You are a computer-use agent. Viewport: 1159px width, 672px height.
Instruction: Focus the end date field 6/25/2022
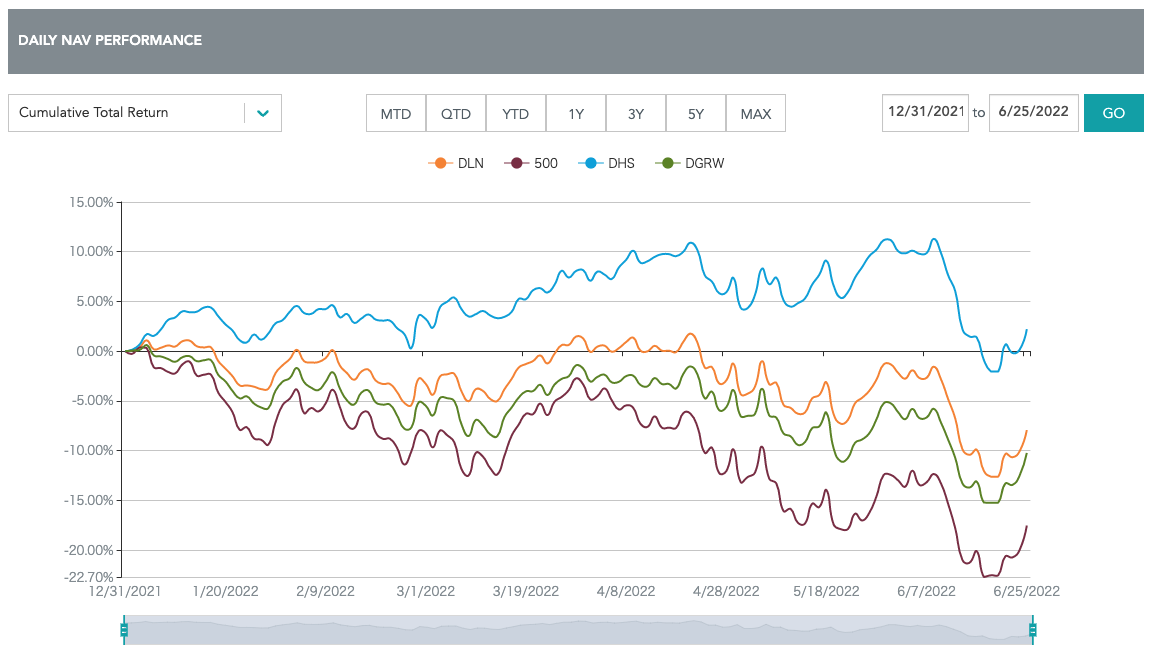coord(1033,112)
